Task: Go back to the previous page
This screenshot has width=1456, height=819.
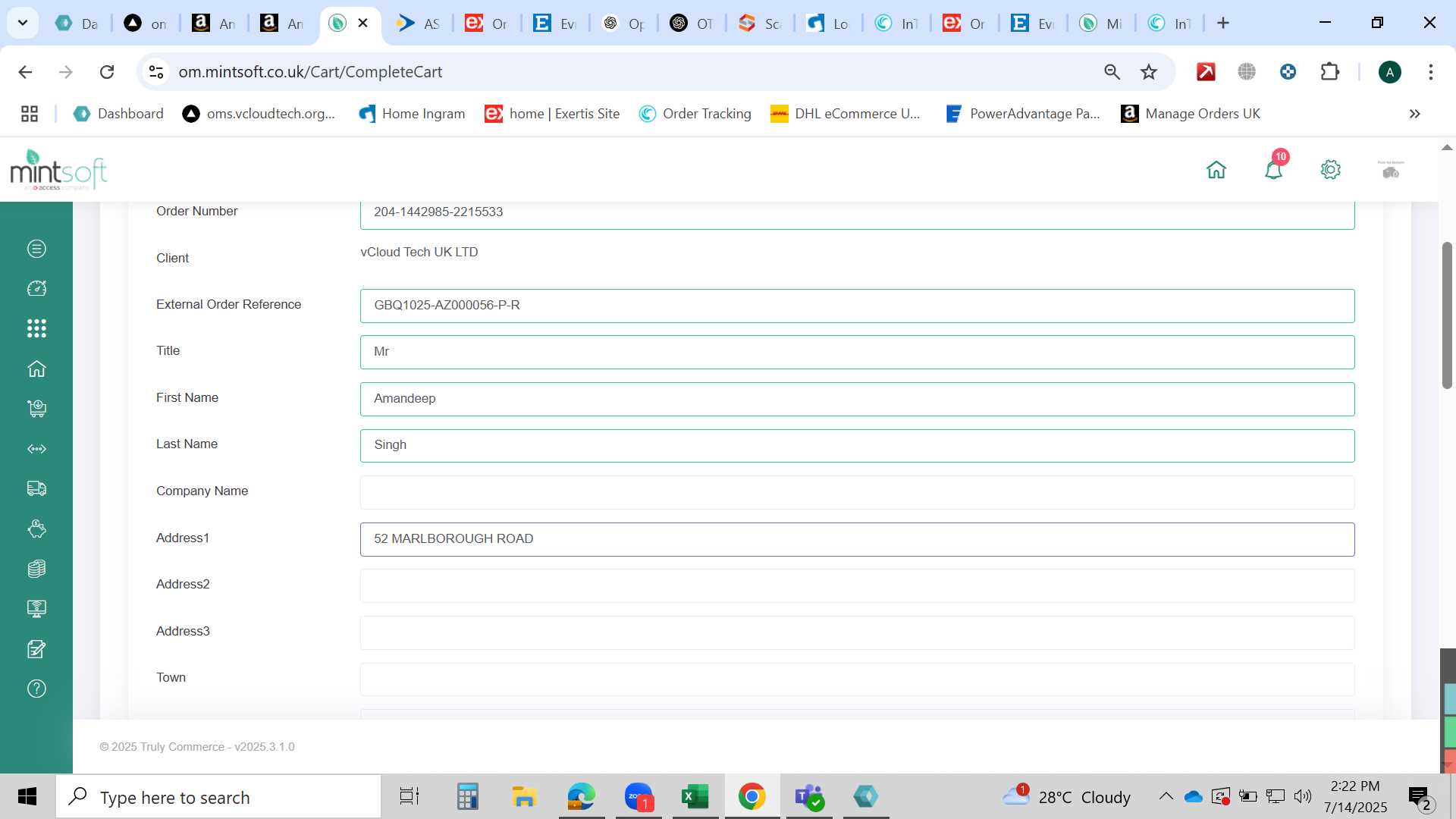Action: click(25, 72)
